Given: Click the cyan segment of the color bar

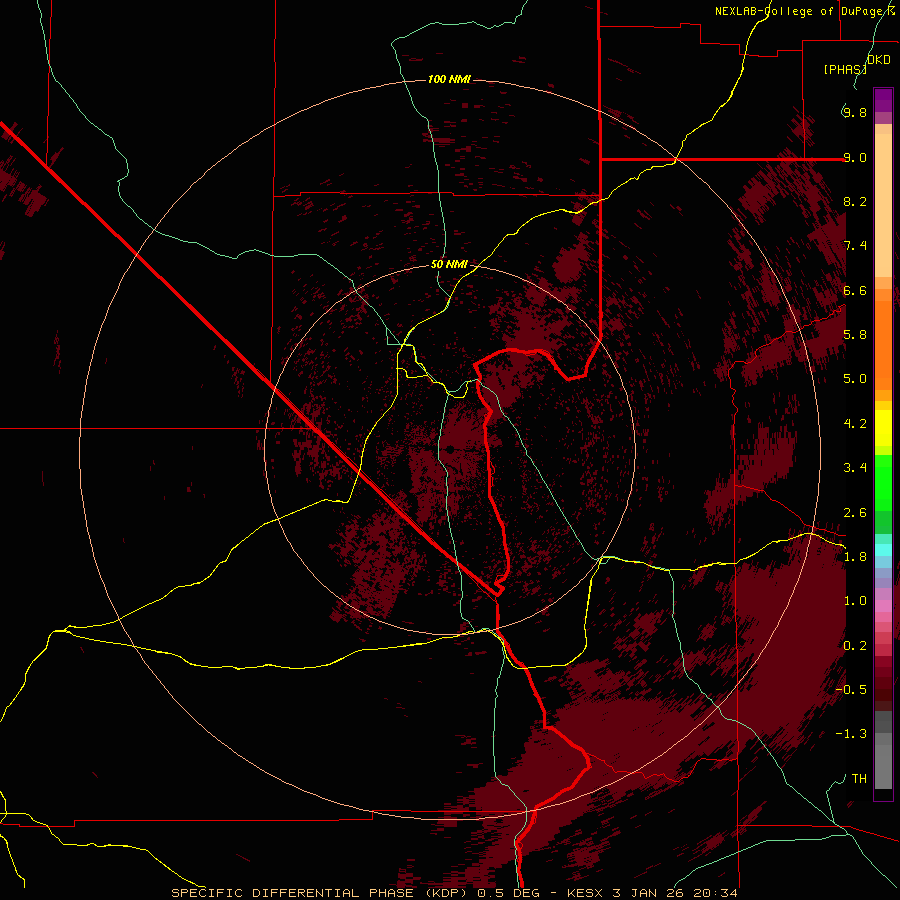Looking at the screenshot, I should coord(883,550).
